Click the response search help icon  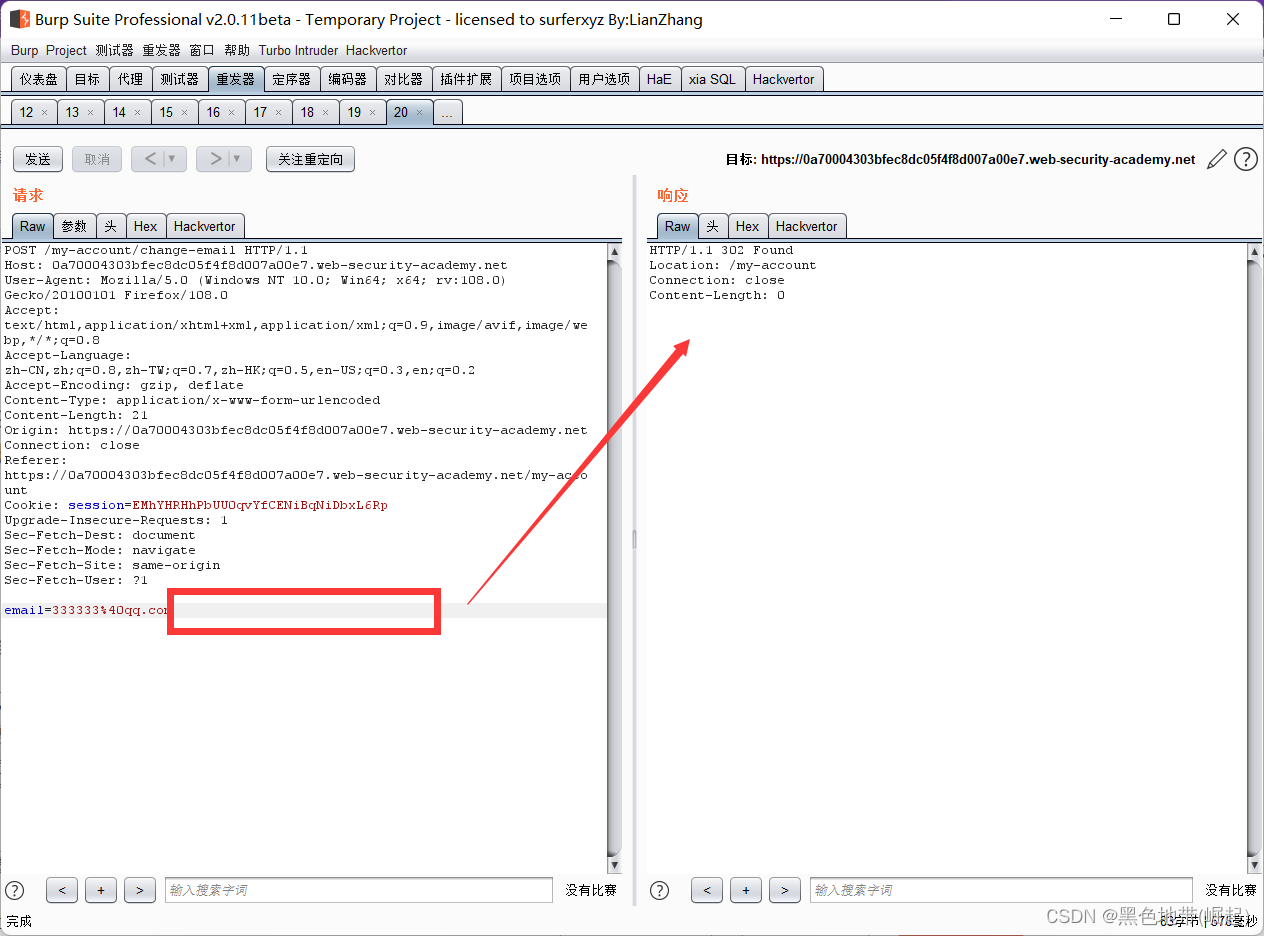[659, 890]
